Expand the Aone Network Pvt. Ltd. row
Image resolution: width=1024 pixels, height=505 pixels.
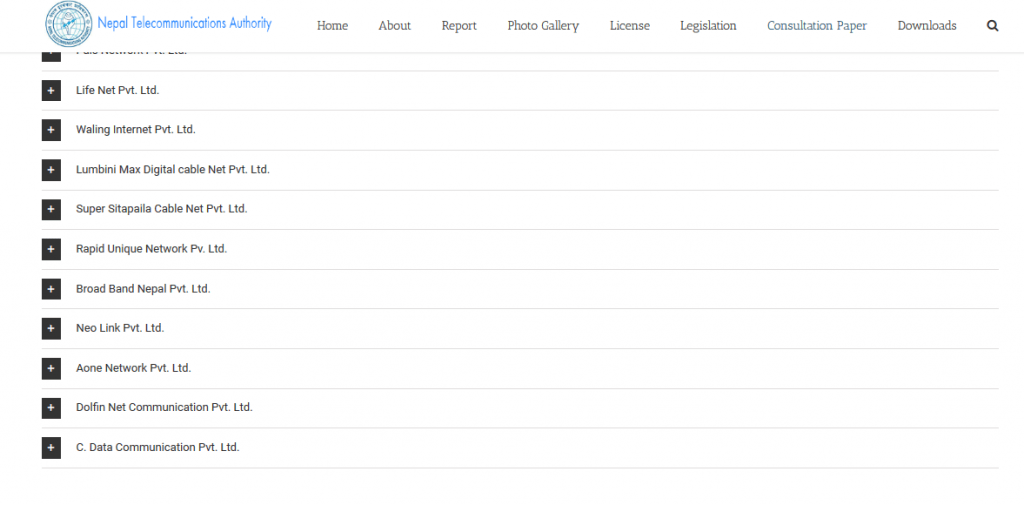pos(51,369)
